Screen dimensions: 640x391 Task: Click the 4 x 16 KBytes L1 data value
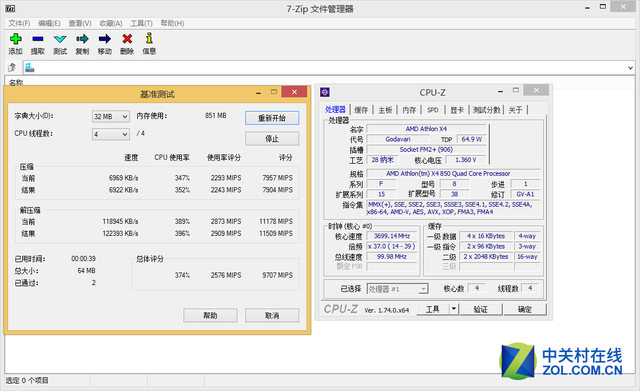coord(486,236)
